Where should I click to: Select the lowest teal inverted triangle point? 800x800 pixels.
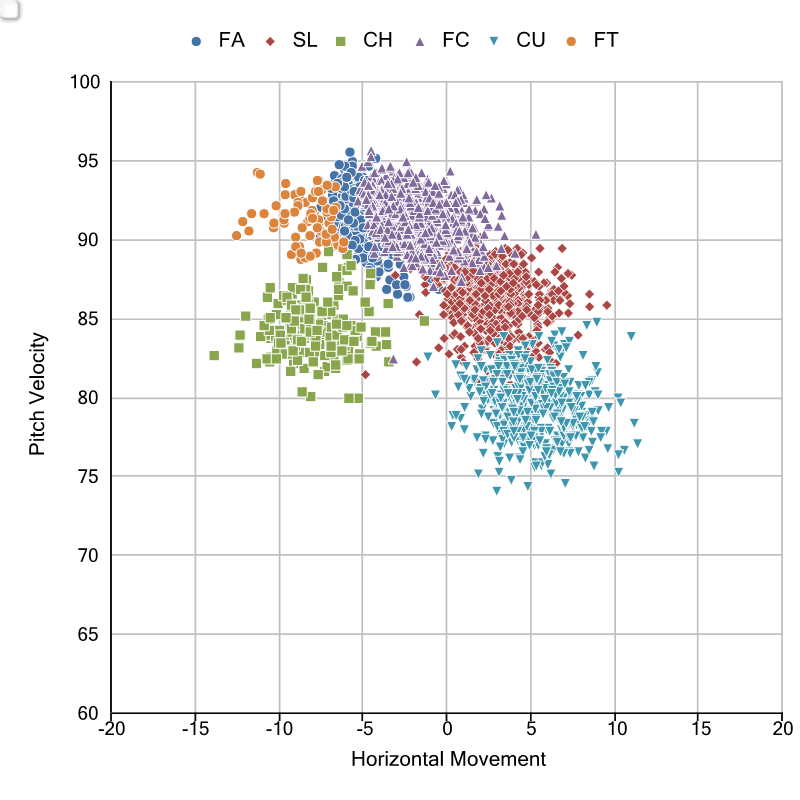pyautogui.click(x=496, y=491)
